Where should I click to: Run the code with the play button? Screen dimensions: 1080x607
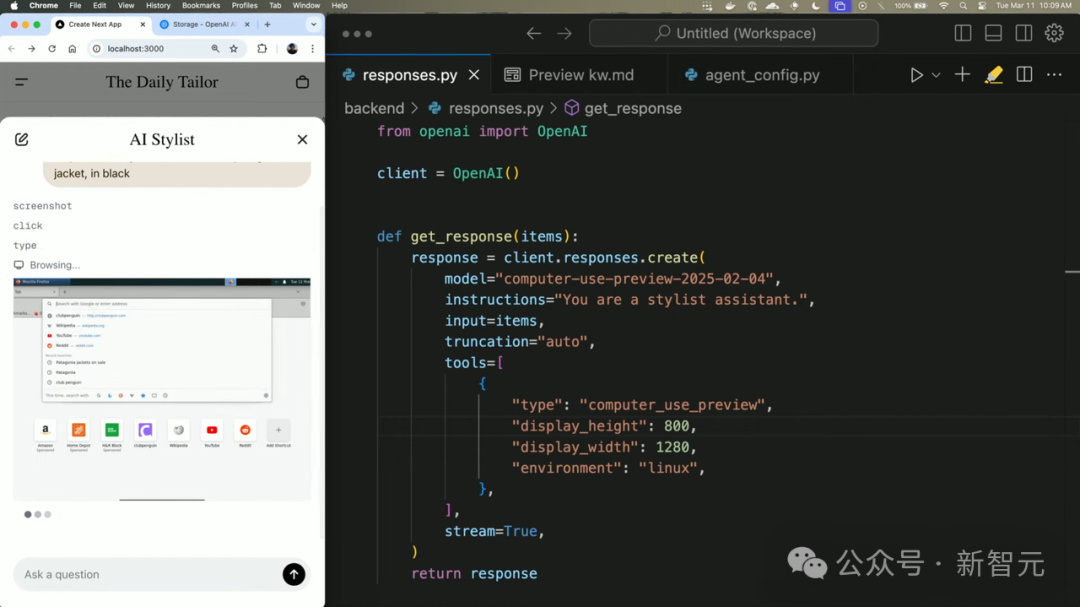pos(916,74)
